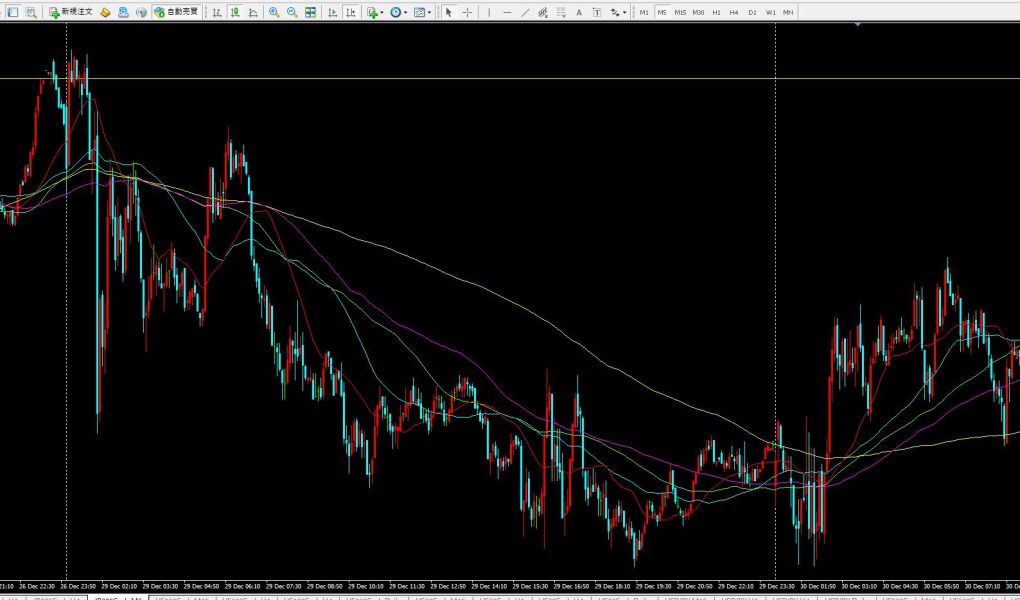The height and width of the screenshot is (600, 1020).
Task: Select the M15 timeframe
Action: (x=679, y=12)
